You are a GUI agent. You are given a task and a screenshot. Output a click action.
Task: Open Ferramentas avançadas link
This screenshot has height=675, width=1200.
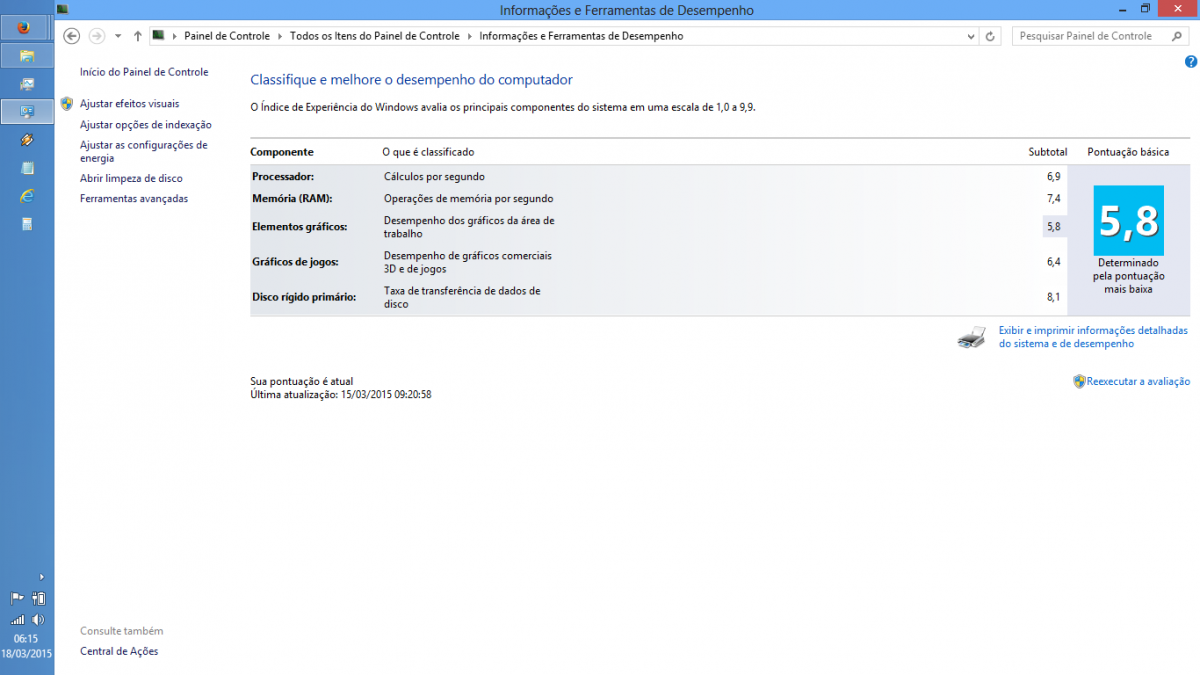134,199
